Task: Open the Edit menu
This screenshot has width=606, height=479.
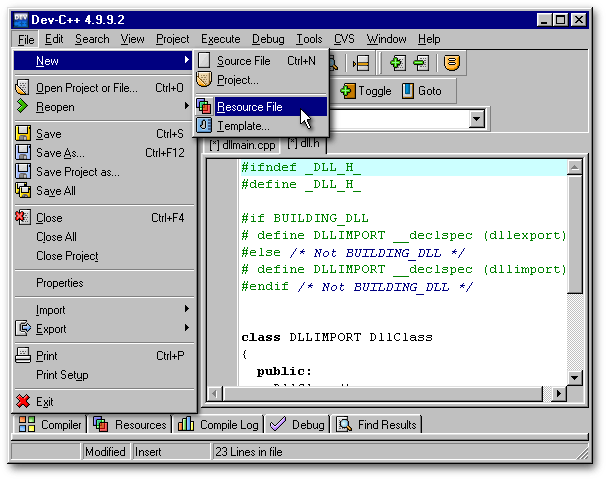Action: click(54, 39)
